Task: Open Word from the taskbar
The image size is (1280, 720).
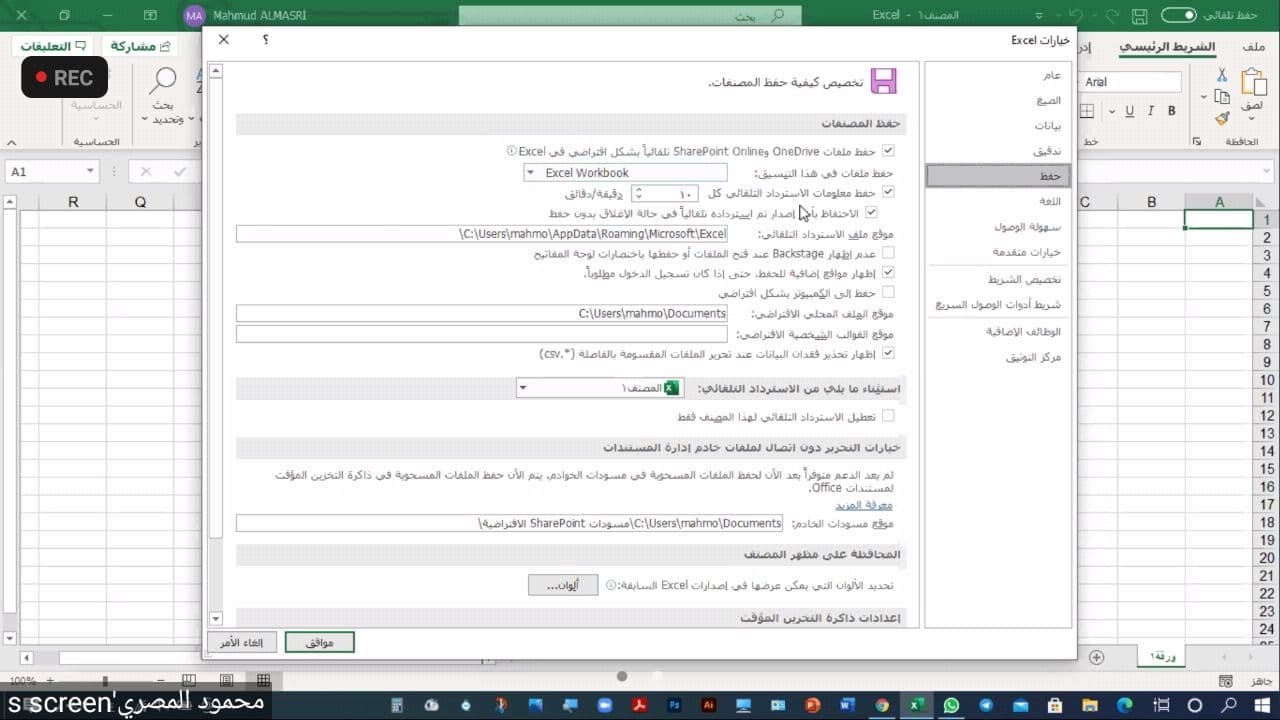Action: point(847,705)
